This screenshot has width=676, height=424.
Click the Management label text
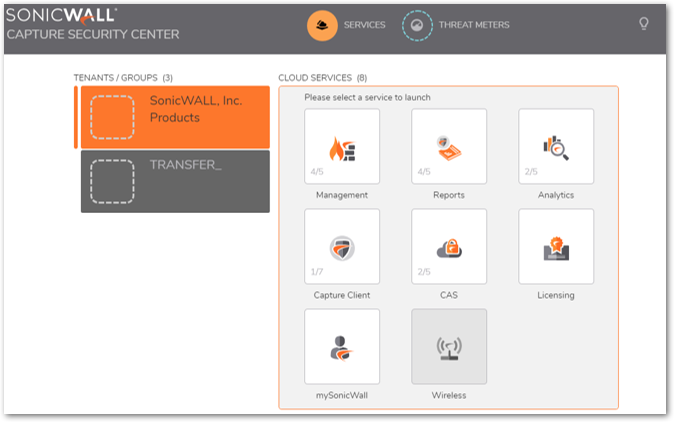342,195
